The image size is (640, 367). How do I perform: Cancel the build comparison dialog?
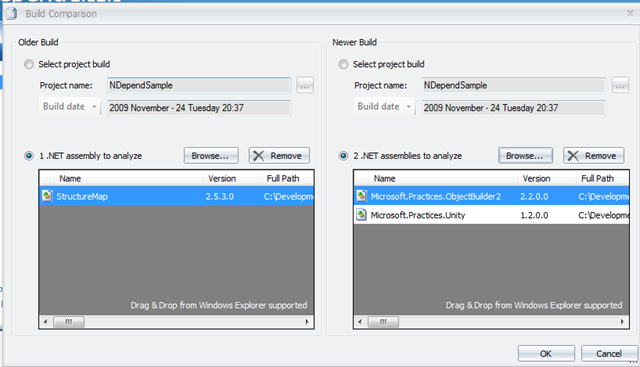(609, 354)
